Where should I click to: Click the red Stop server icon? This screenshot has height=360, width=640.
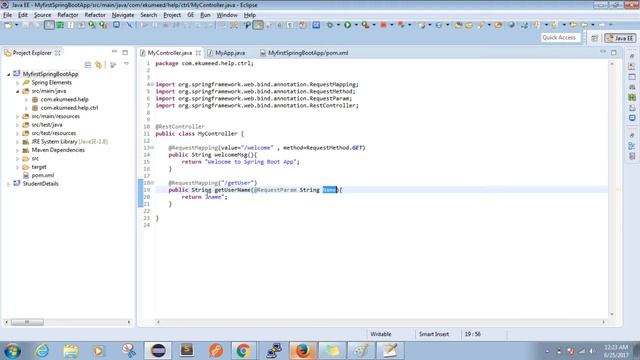click(x=383, y=25)
